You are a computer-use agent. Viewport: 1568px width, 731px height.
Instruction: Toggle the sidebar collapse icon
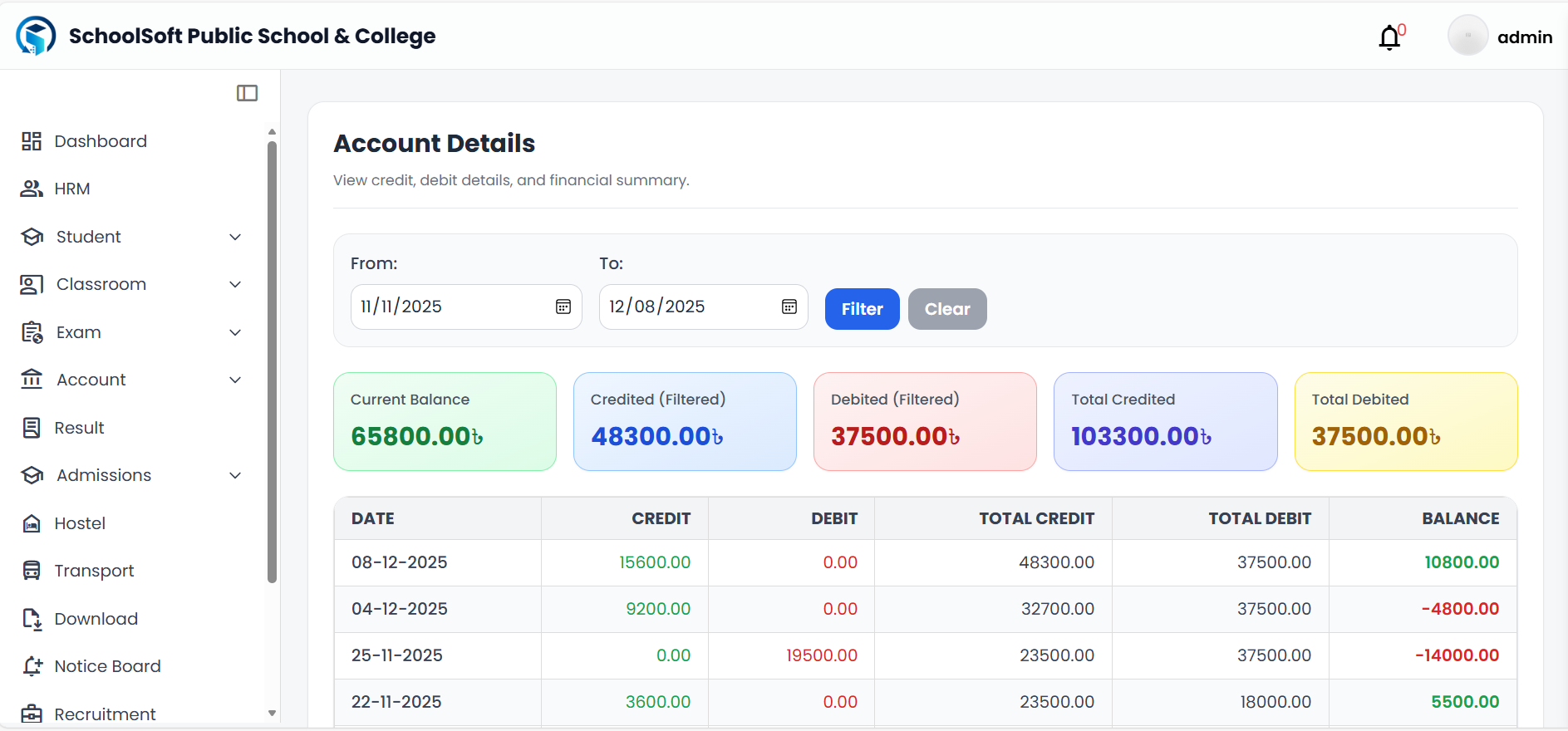pyautogui.click(x=247, y=93)
